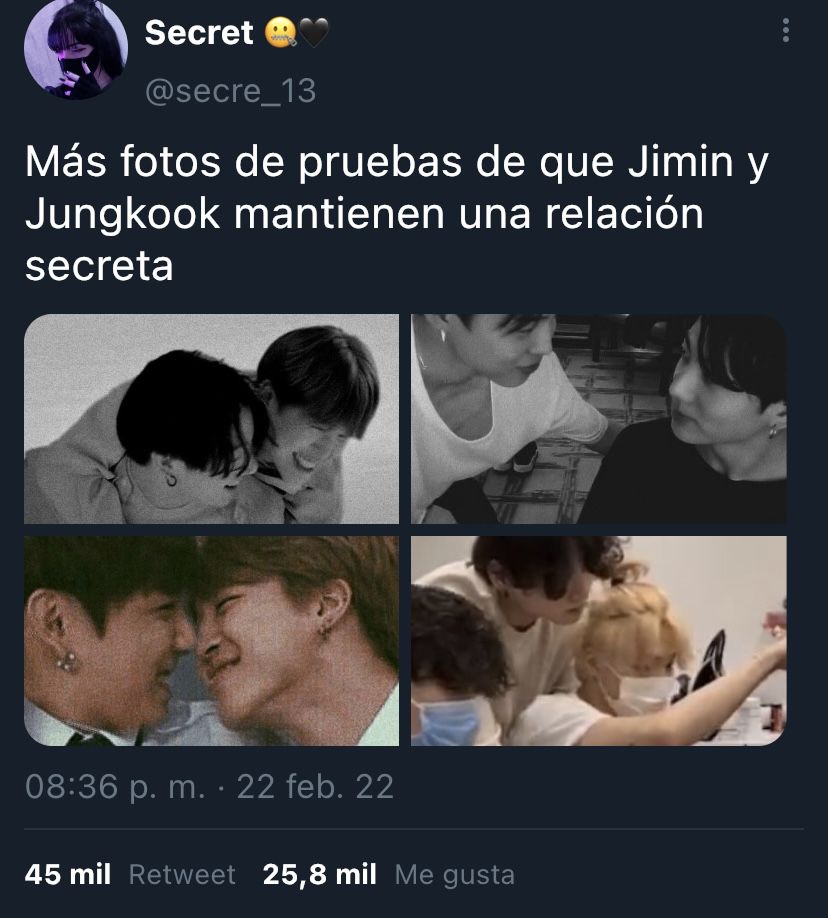View the bottom-left close-up faces photo
The image size is (828, 918).
tap(211, 640)
